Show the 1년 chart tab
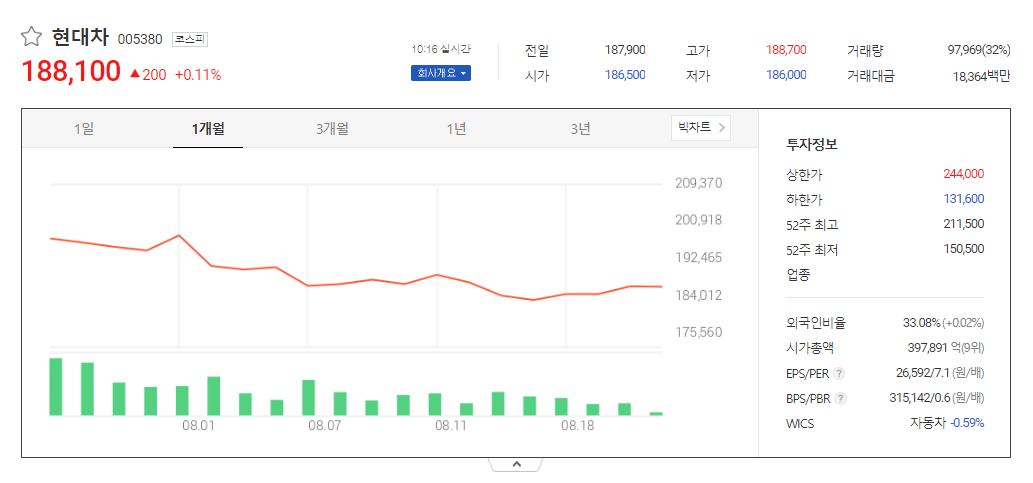This screenshot has height=483, width=1033. tap(456, 128)
